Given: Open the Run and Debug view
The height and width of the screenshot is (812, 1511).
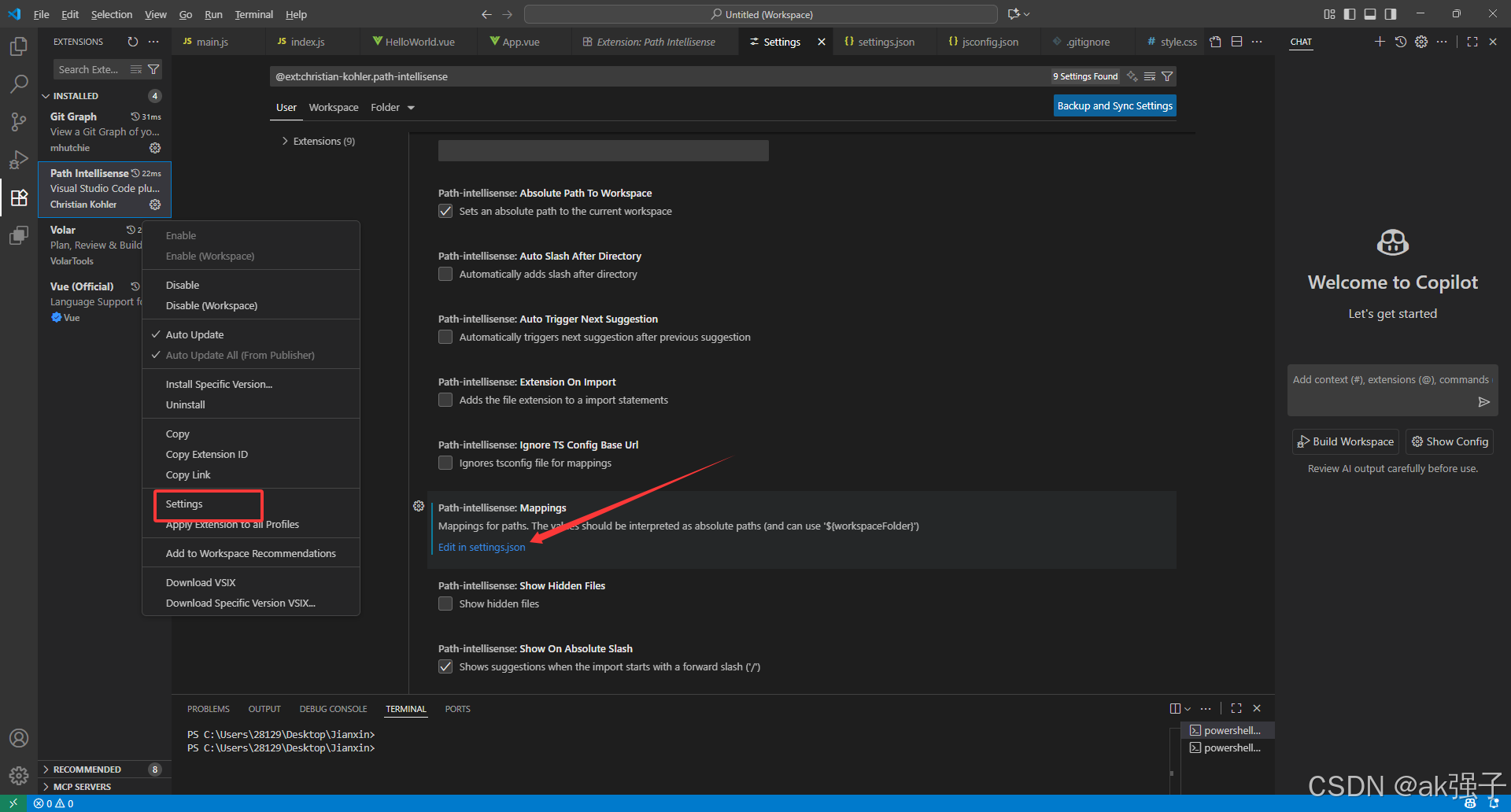Looking at the screenshot, I should pyautogui.click(x=18, y=159).
